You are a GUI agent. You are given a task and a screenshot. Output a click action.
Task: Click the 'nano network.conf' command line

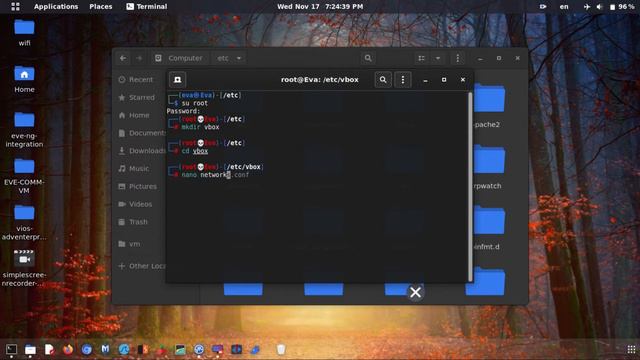click(x=215, y=175)
